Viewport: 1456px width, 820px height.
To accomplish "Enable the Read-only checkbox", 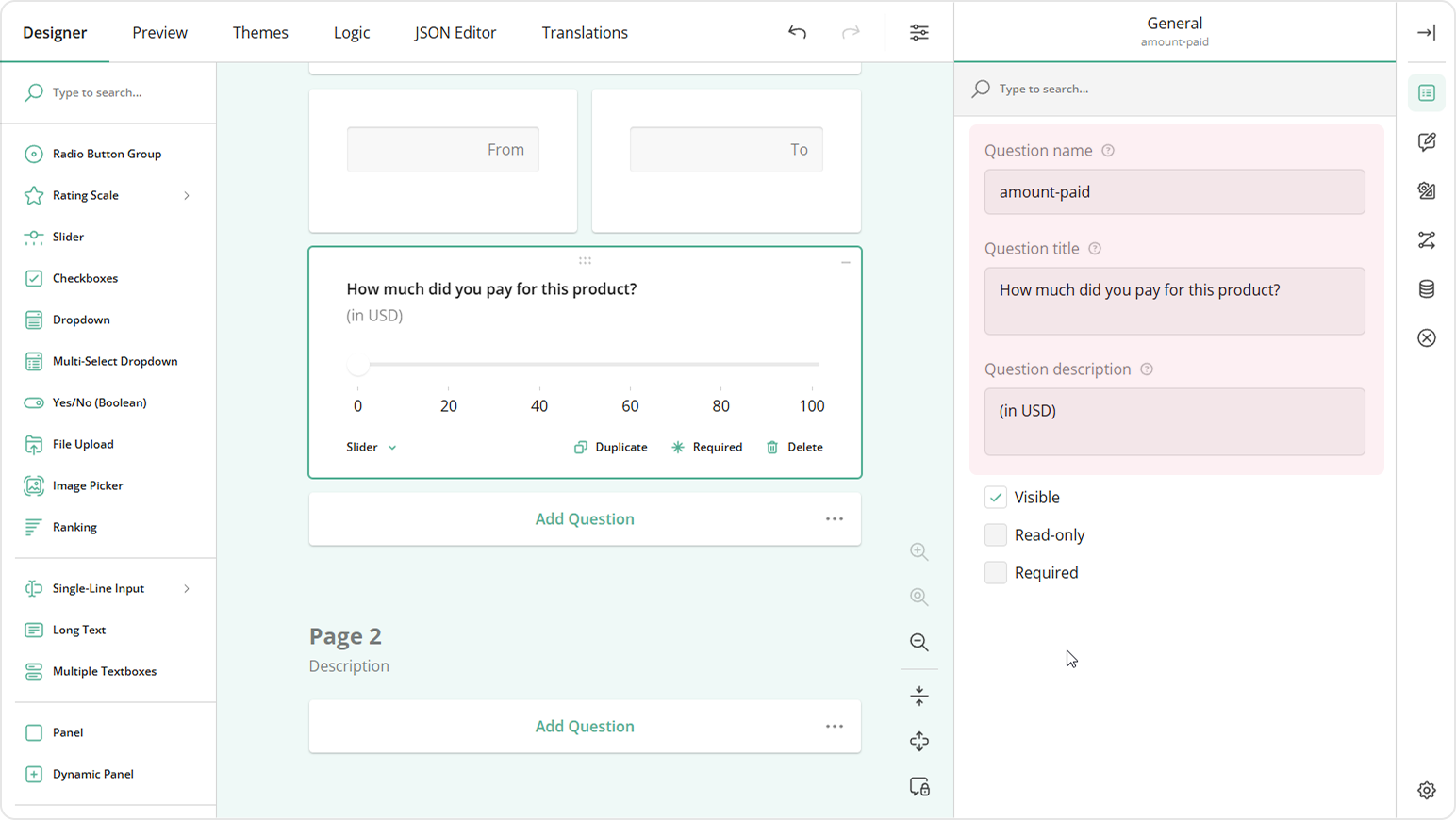I will coord(995,534).
